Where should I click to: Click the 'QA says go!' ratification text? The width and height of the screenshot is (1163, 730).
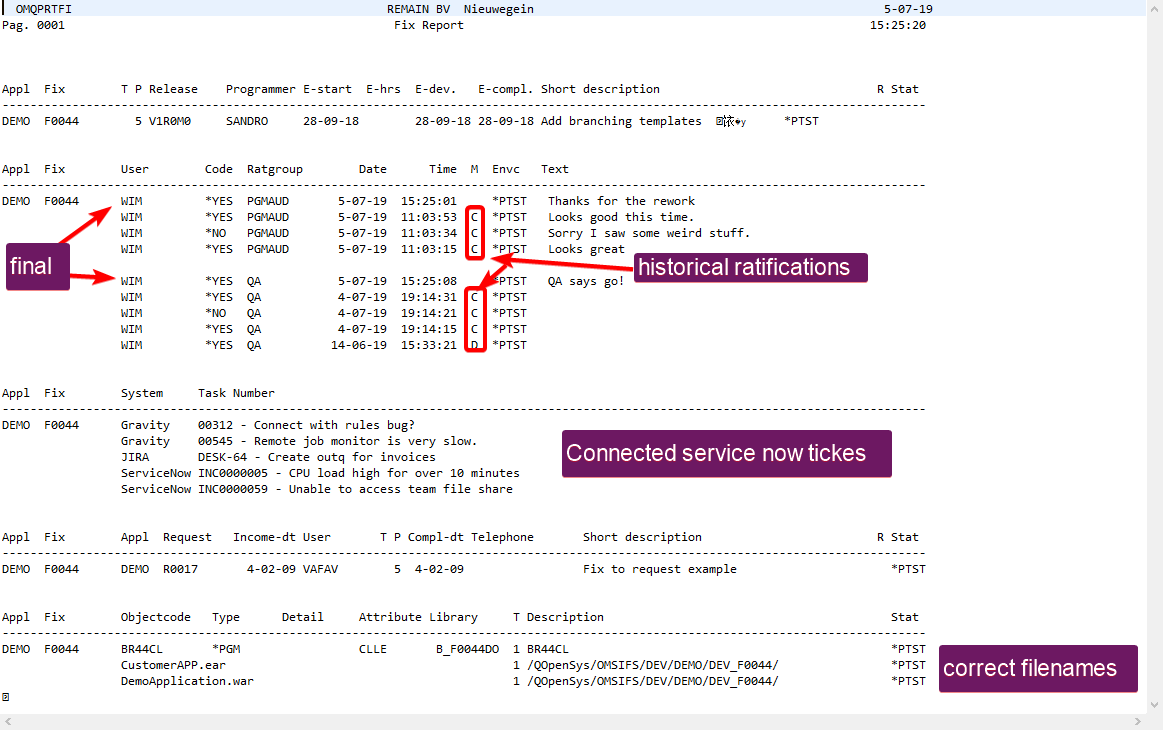coord(585,281)
